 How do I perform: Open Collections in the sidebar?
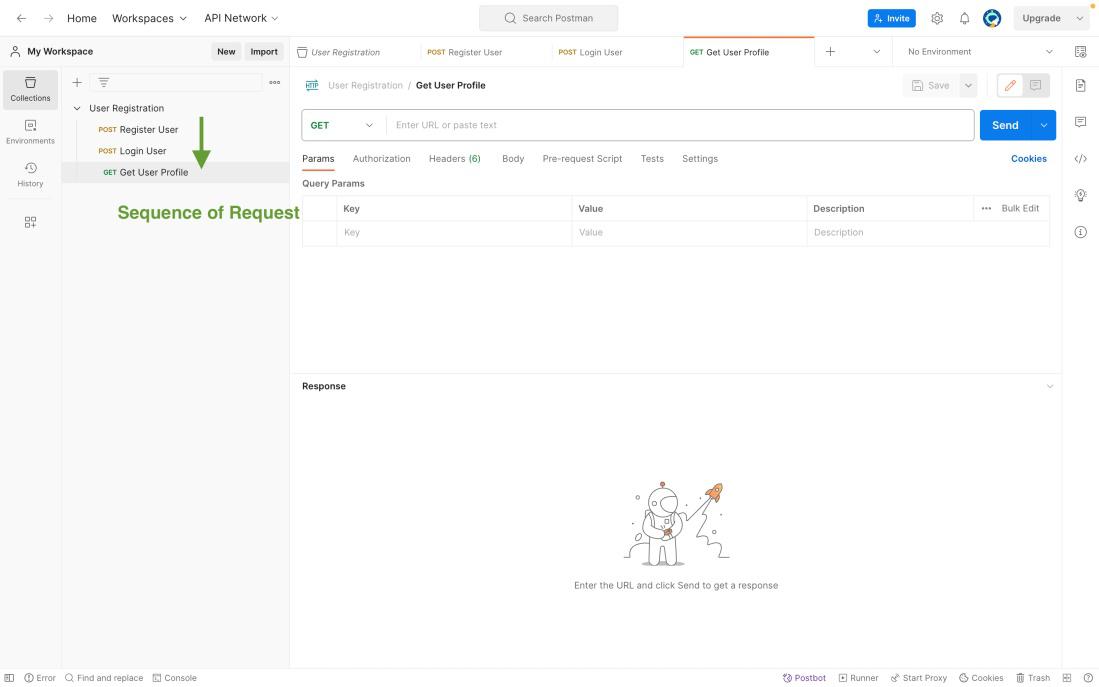30,90
